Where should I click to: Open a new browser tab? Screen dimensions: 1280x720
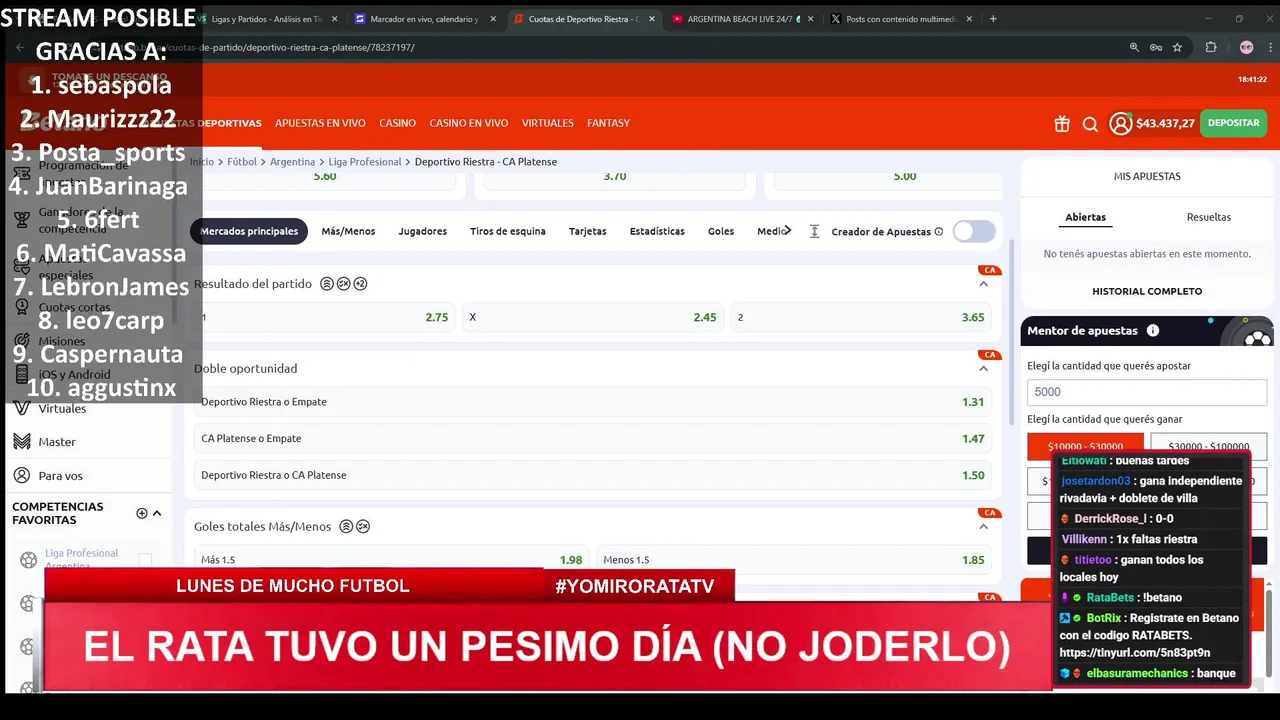993,19
